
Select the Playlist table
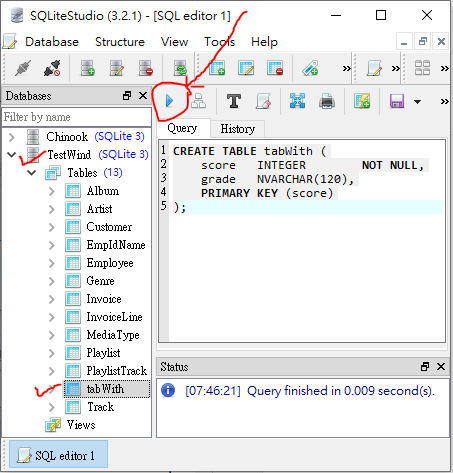(103, 353)
